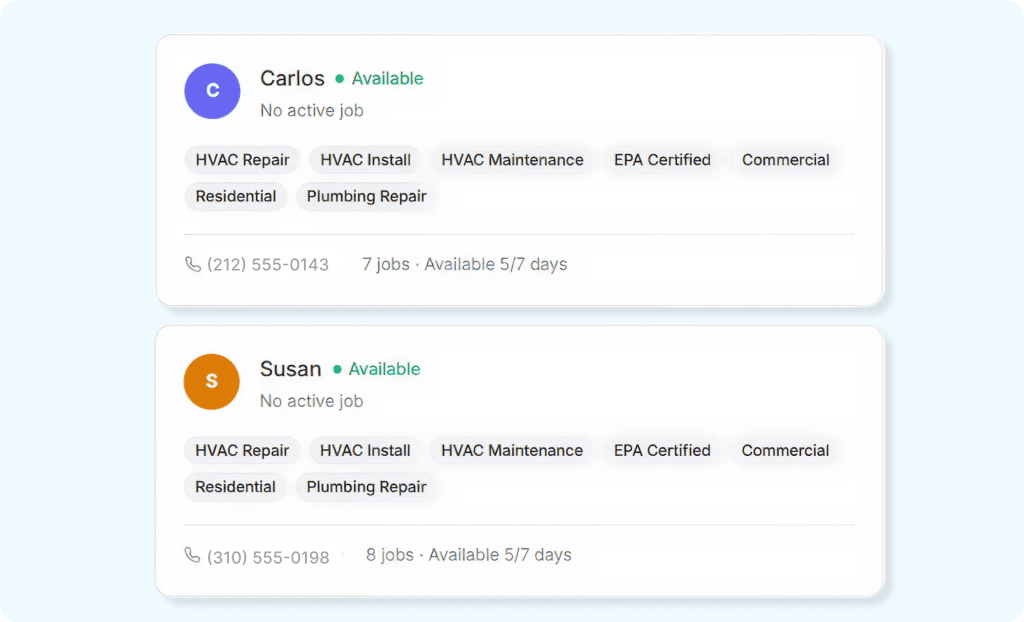Image resolution: width=1024 pixels, height=622 pixels.
Task: Click the Residential tag on Susan's card
Action: click(235, 487)
